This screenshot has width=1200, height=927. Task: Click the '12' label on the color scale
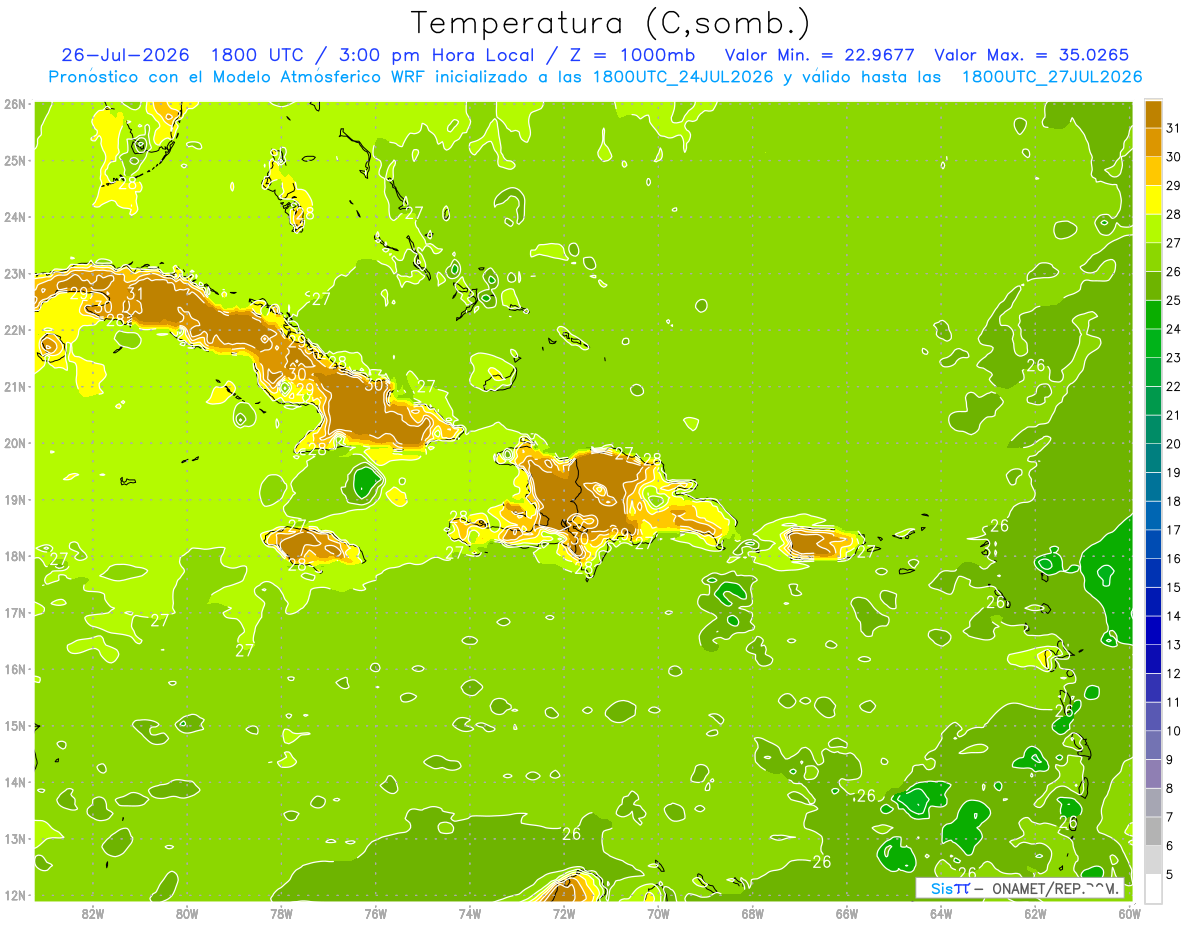(x=1173, y=674)
